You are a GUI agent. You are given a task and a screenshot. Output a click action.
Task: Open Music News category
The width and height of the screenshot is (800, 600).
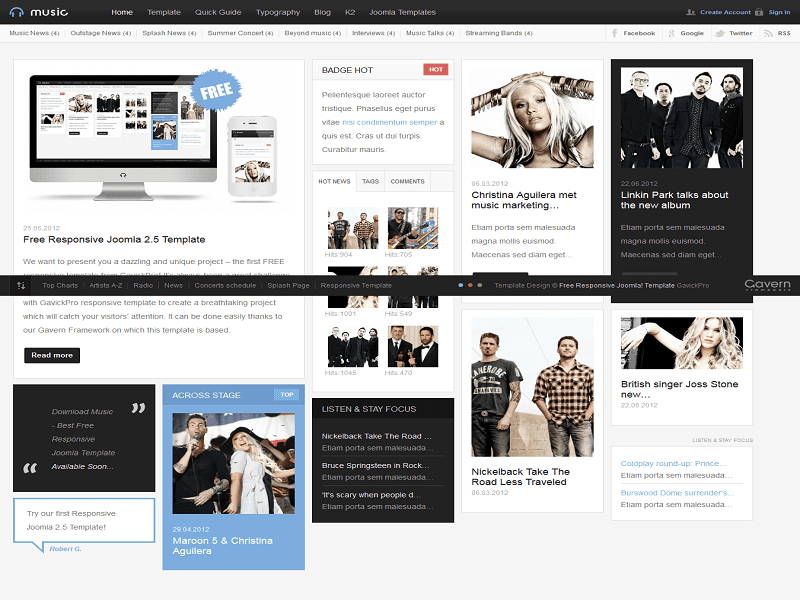(x=34, y=33)
